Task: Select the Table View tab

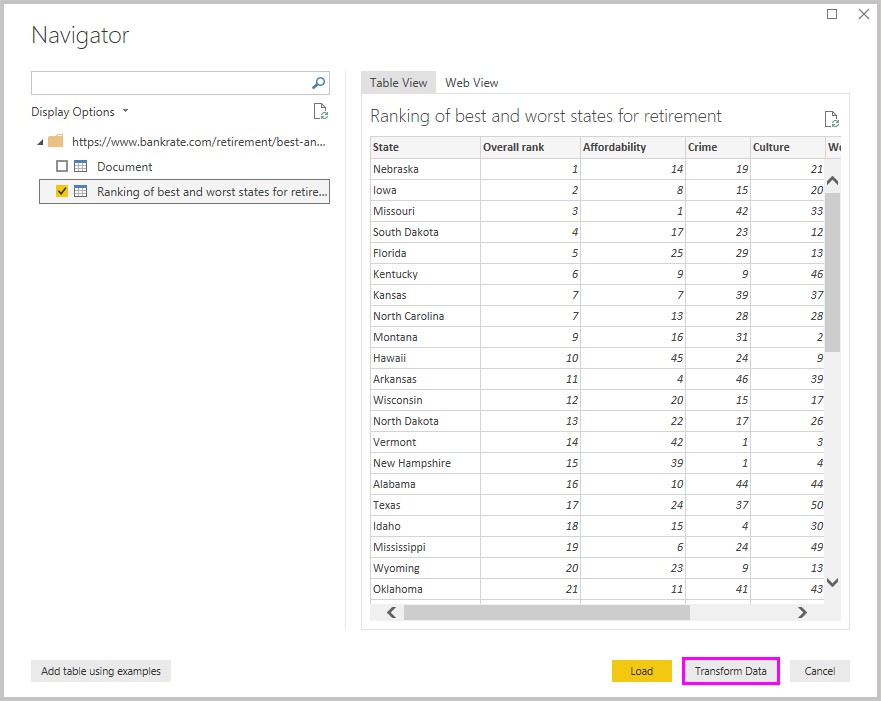Action: pyautogui.click(x=398, y=83)
